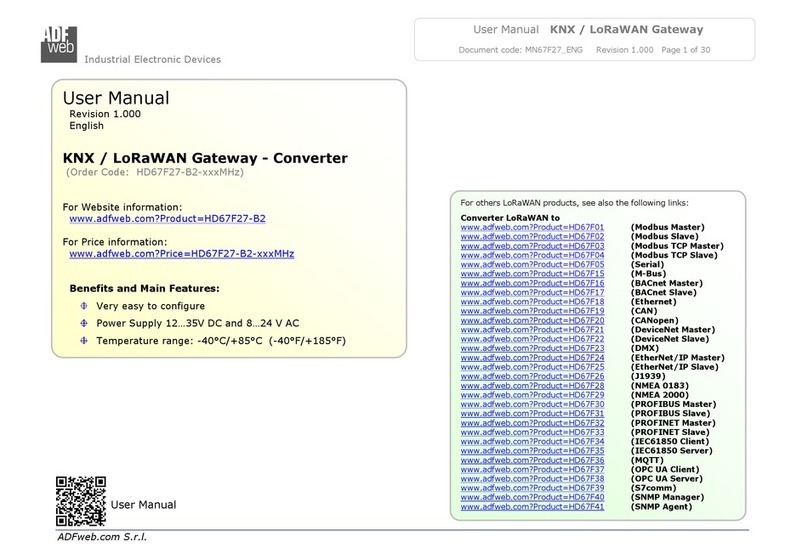The height and width of the screenshot is (559, 808).
Task: Click the '(Modbus Master)' label
Action: [667, 227]
